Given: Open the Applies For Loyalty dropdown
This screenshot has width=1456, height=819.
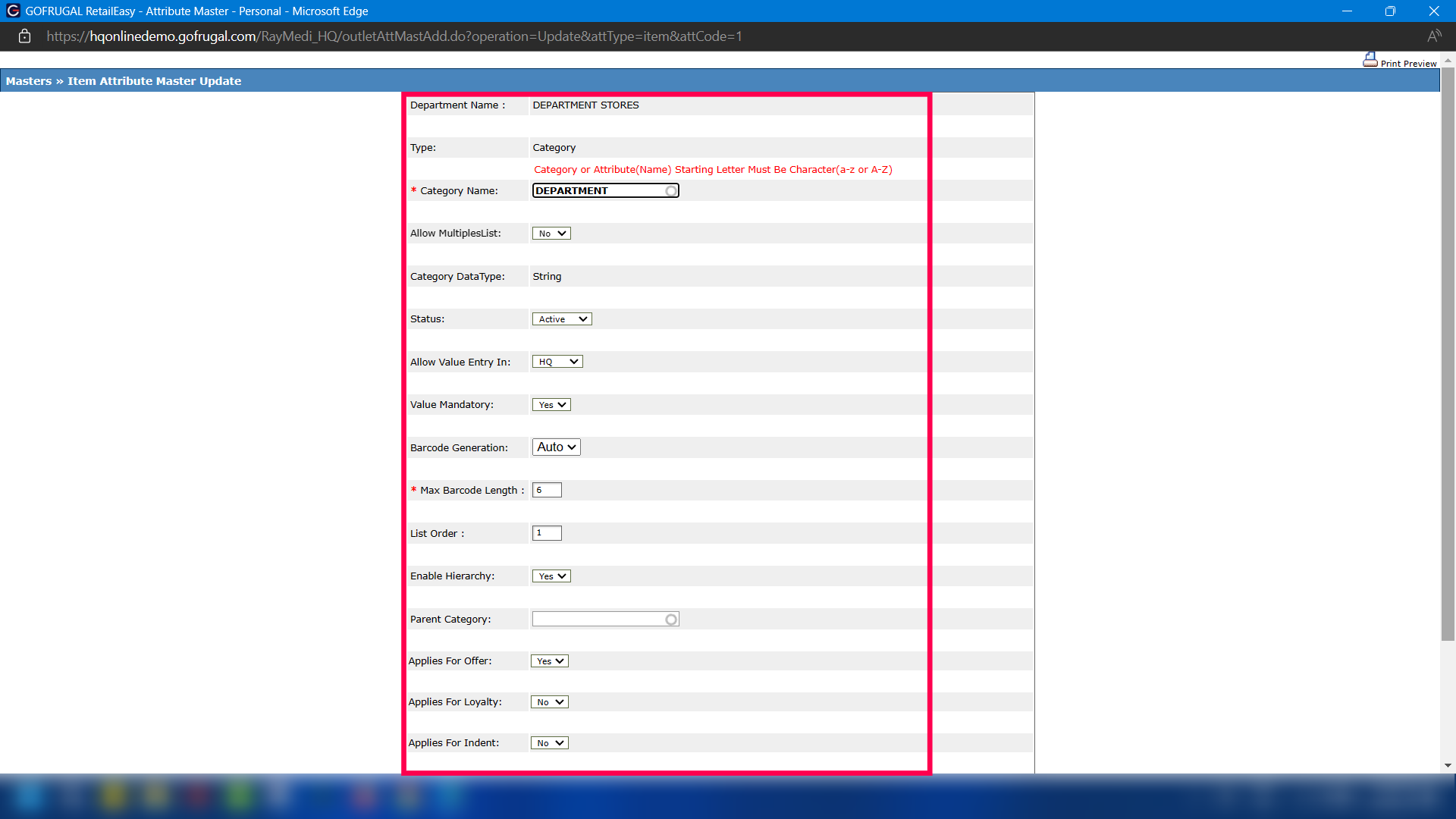Looking at the screenshot, I should click(x=550, y=702).
